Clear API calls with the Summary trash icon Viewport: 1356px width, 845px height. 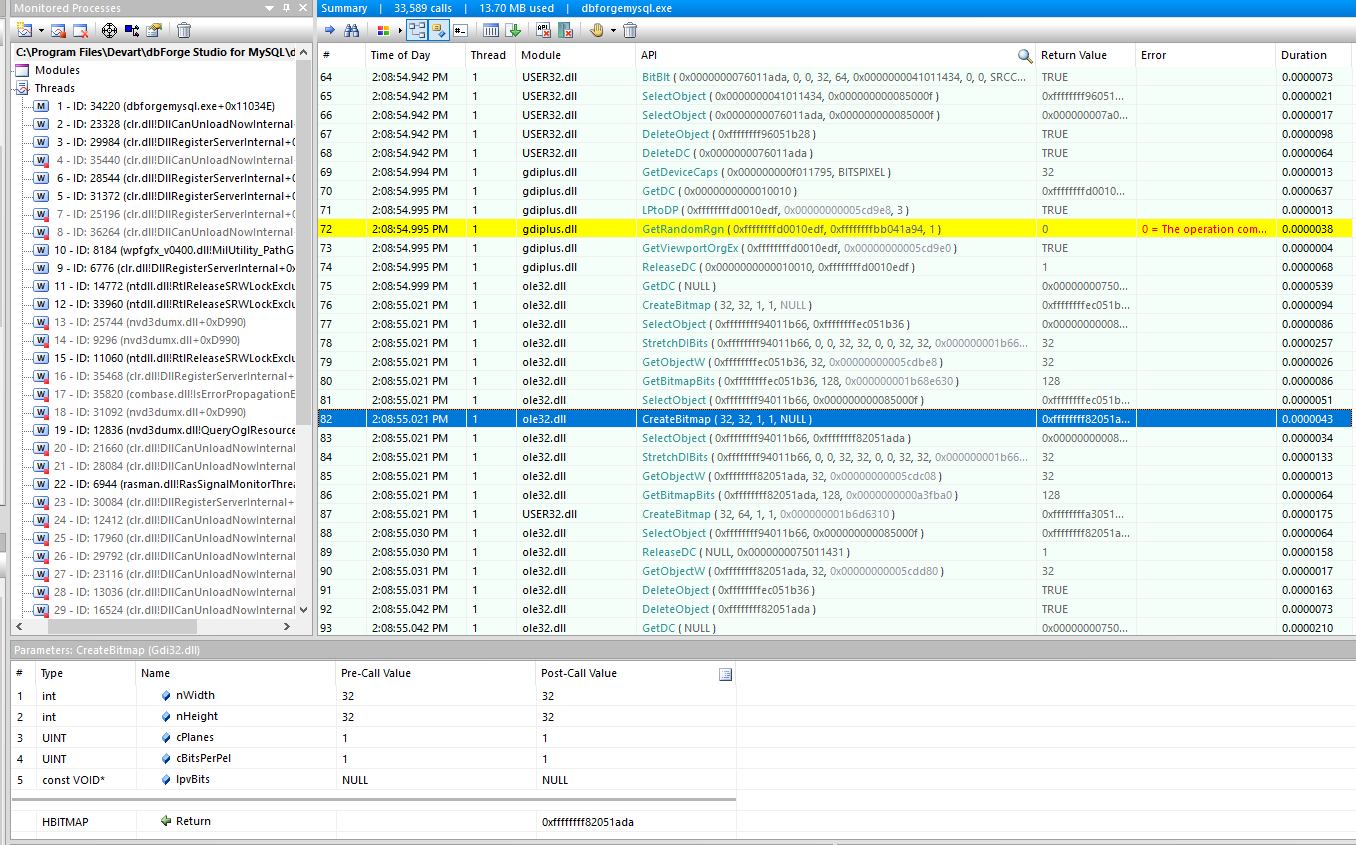coord(630,30)
